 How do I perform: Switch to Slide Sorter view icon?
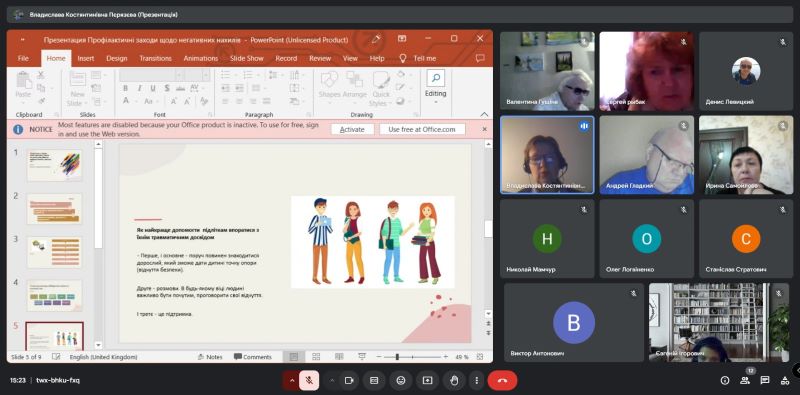pos(316,357)
